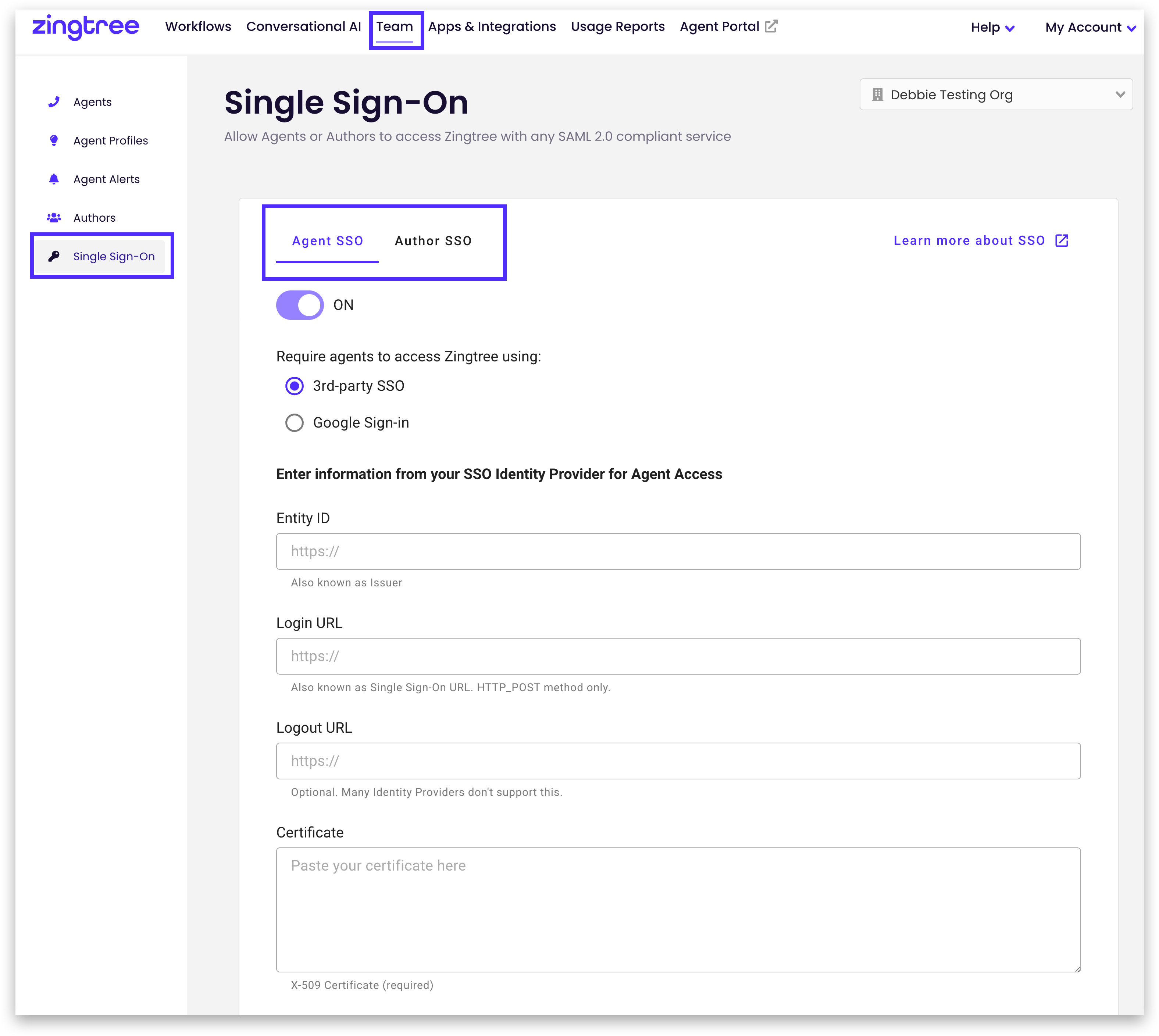
Task: Click the Agent Profiles lightbulb icon
Action: click(x=54, y=140)
